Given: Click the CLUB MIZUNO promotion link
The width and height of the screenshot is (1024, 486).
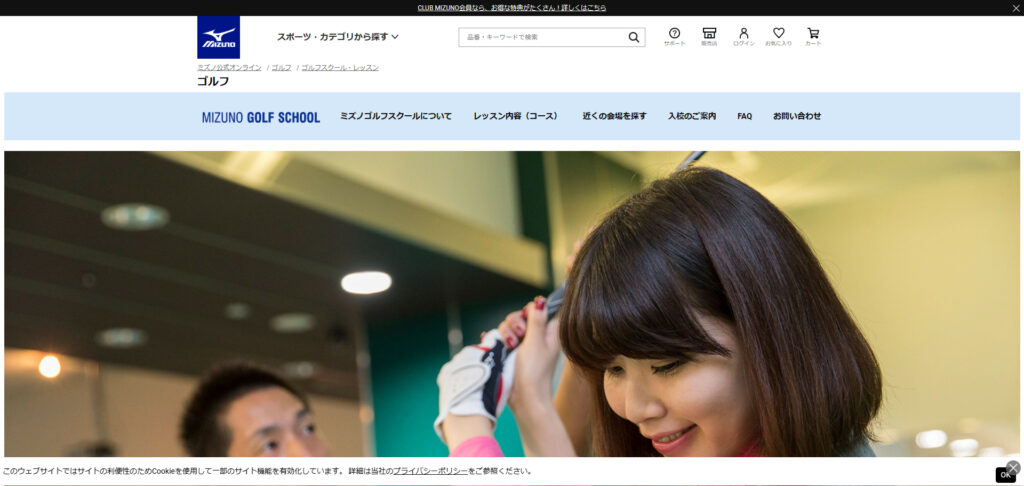Looking at the screenshot, I should (x=511, y=8).
